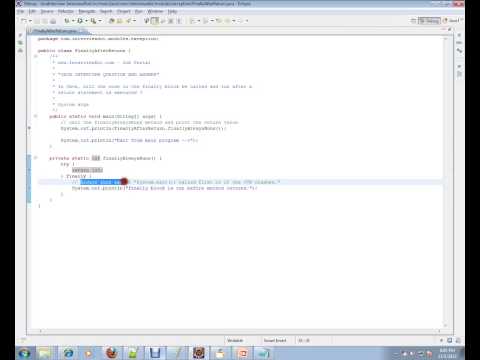Click the top icon in right trim bar

459,35
